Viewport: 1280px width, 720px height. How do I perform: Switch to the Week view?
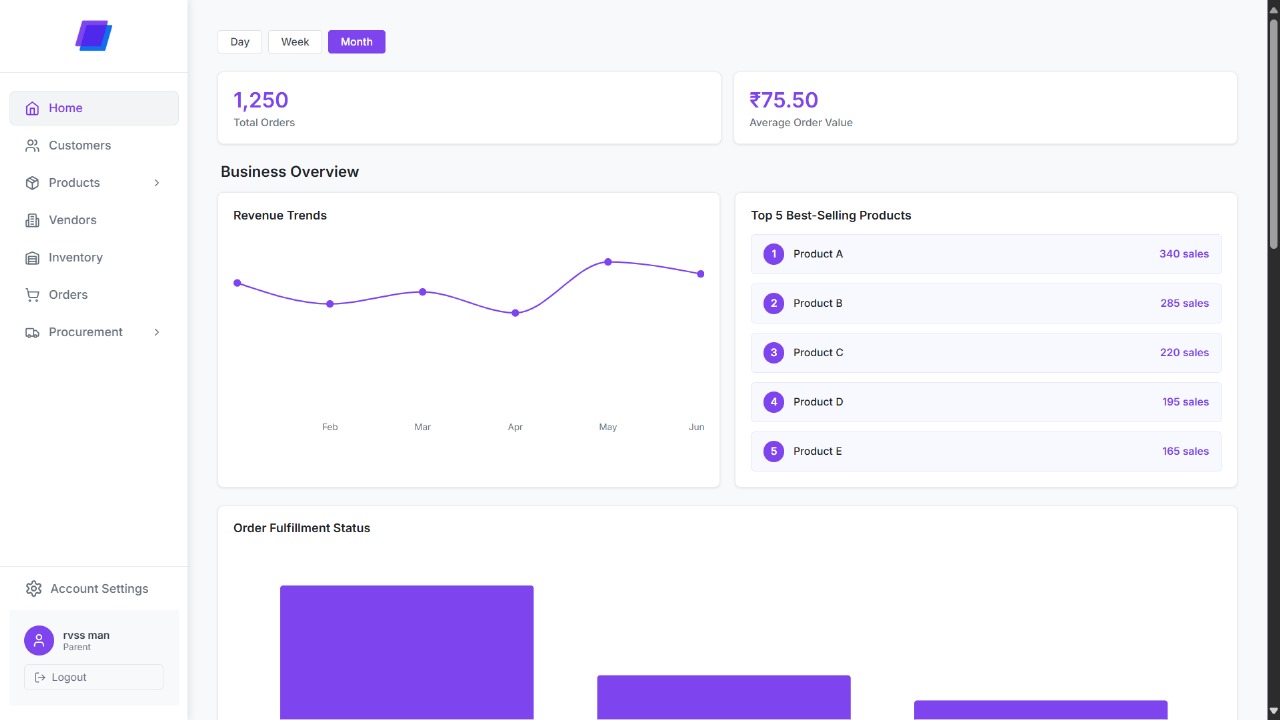(295, 41)
